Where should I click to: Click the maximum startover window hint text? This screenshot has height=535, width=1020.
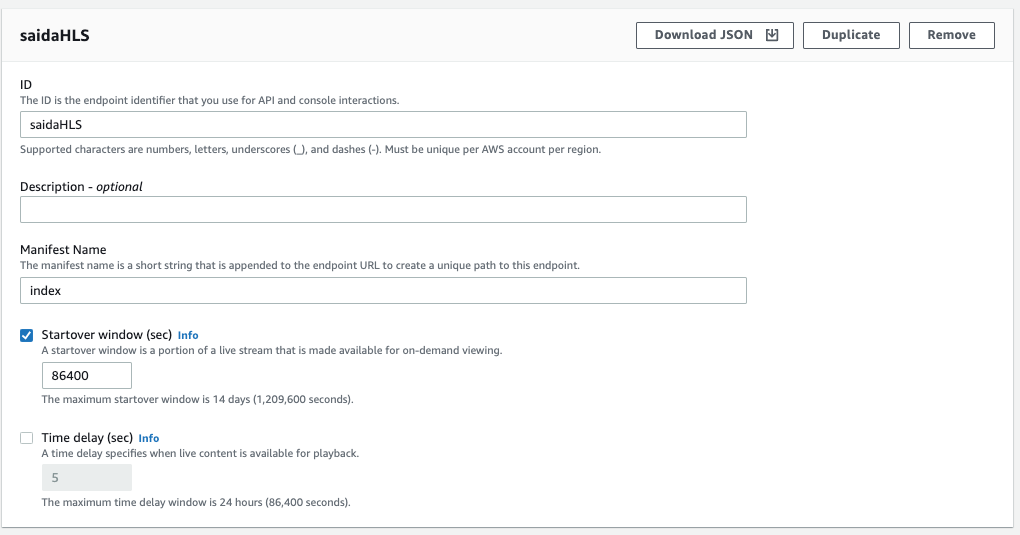pos(197,399)
